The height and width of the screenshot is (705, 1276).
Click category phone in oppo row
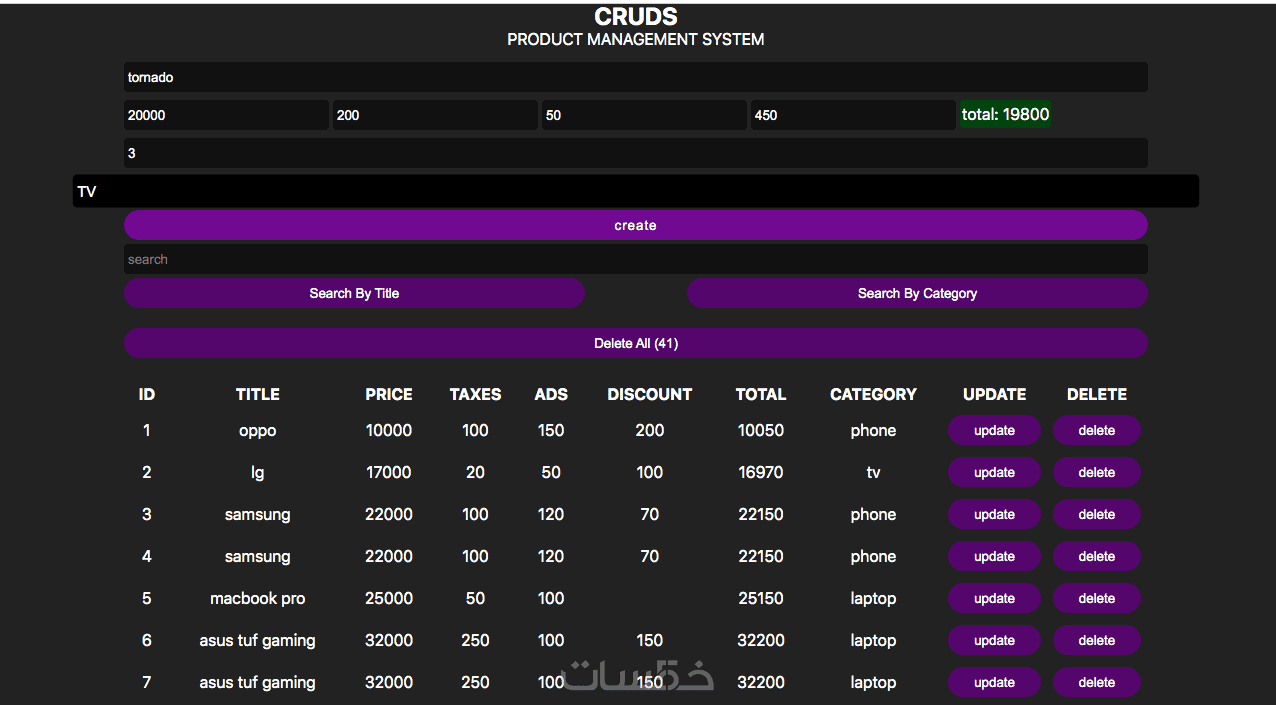pyautogui.click(x=873, y=431)
